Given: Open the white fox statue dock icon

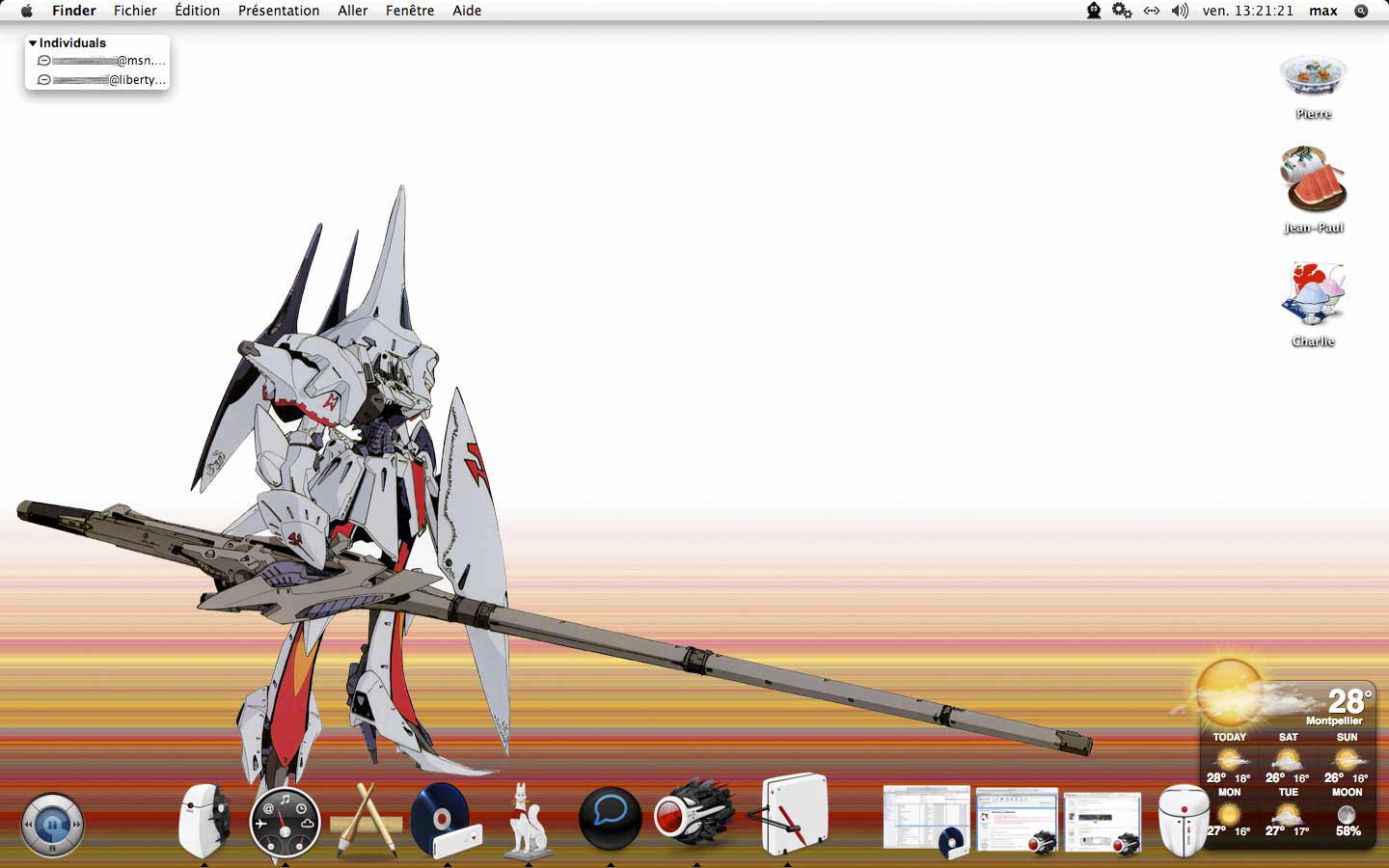Looking at the screenshot, I should 528,820.
